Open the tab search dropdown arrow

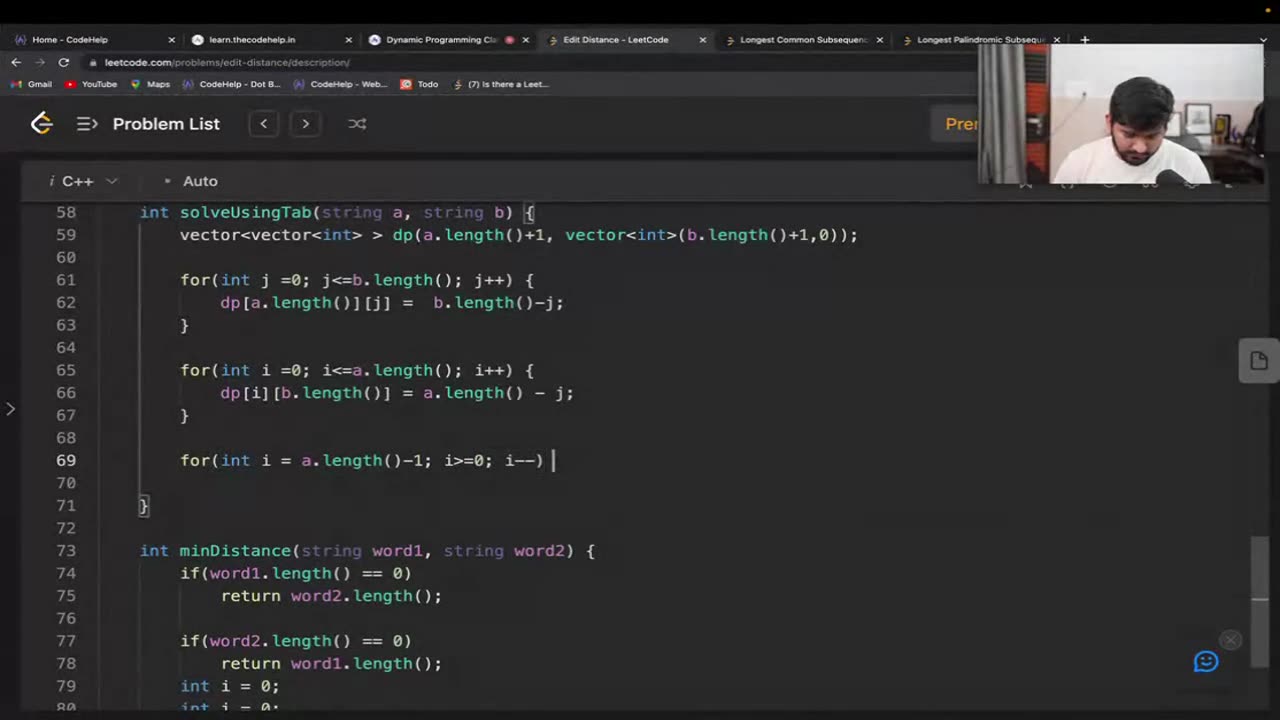(x=1263, y=40)
